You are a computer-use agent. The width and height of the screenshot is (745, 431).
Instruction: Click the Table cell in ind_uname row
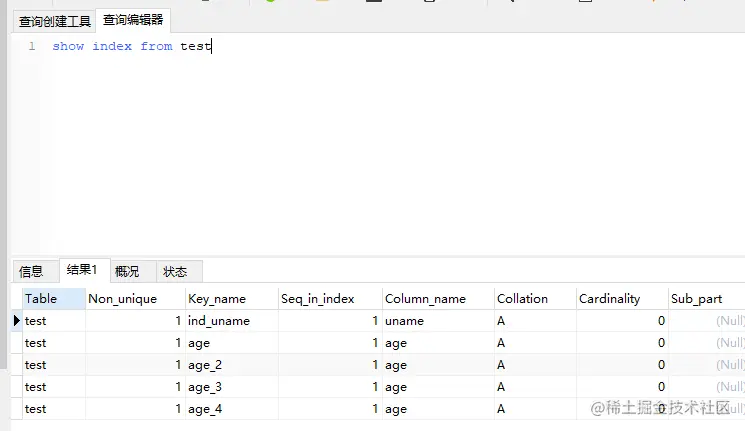click(54, 321)
